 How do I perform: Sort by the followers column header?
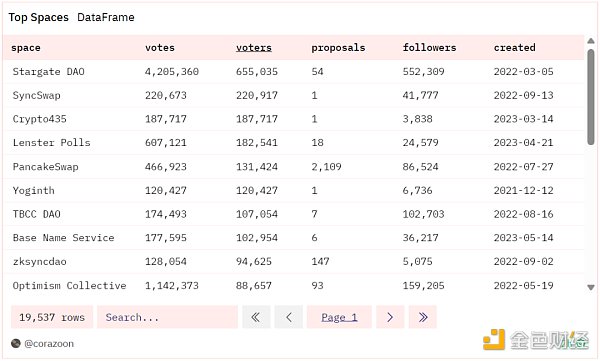429,47
